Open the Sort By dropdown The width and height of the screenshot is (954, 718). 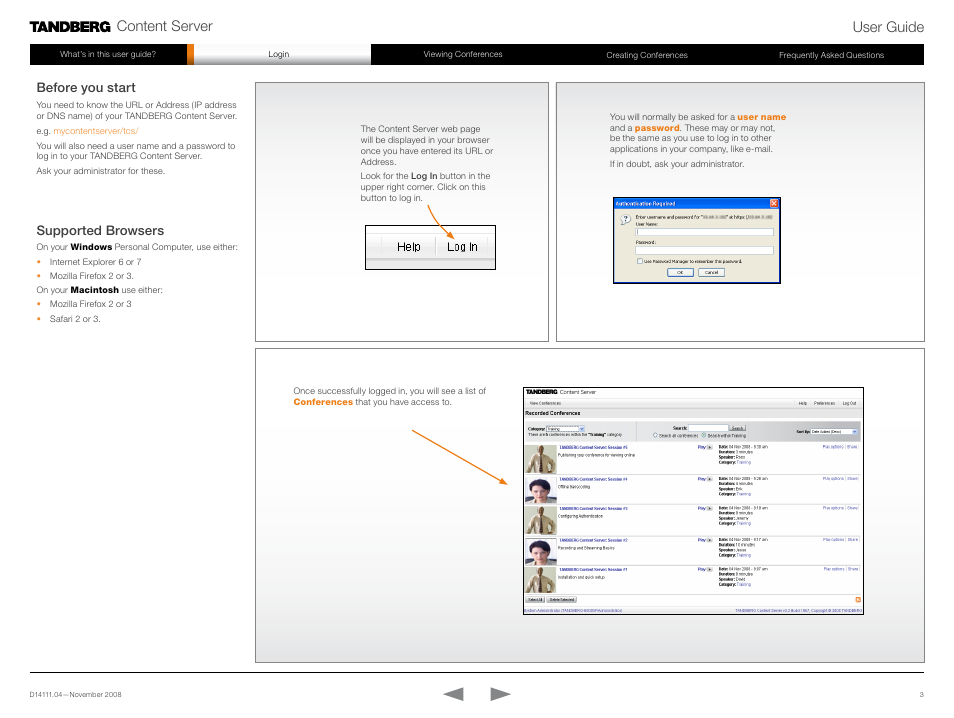pyautogui.click(x=834, y=431)
